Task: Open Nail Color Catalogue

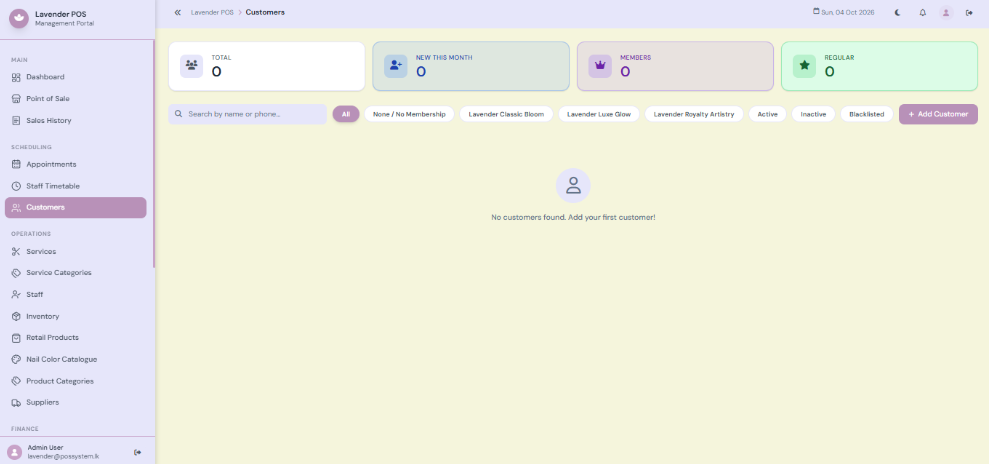Action: (76, 360)
